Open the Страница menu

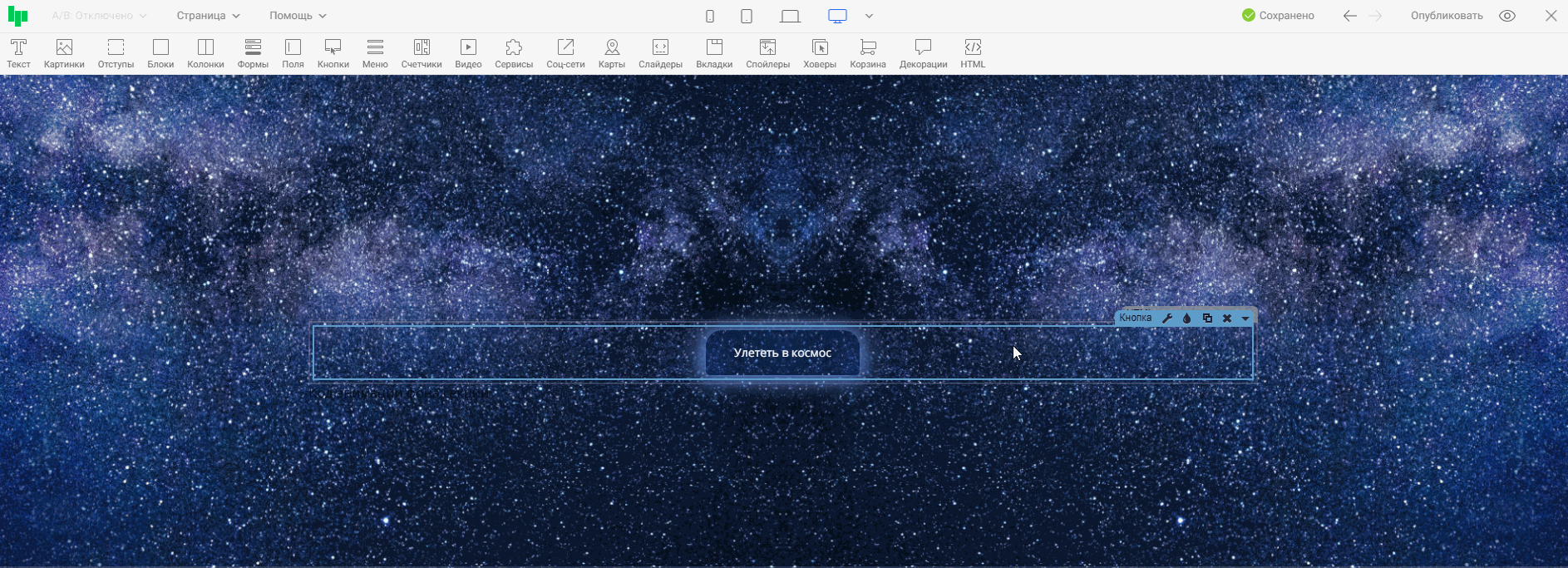pos(208,16)
